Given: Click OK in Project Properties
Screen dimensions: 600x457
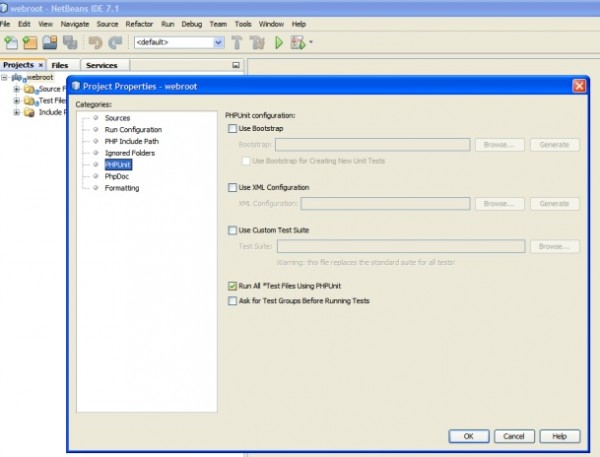Looking at the screenshot, I should pos(468,436).
